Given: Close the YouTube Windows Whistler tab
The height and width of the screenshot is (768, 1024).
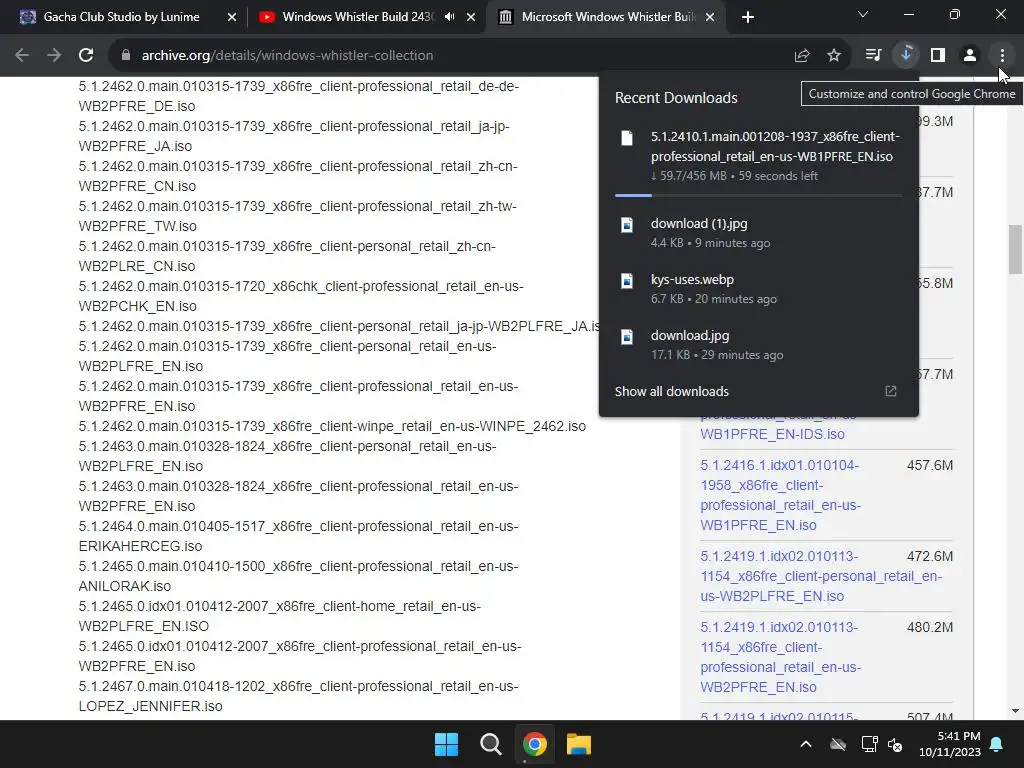Looking at the screenshot, I should tap(471, 18).
